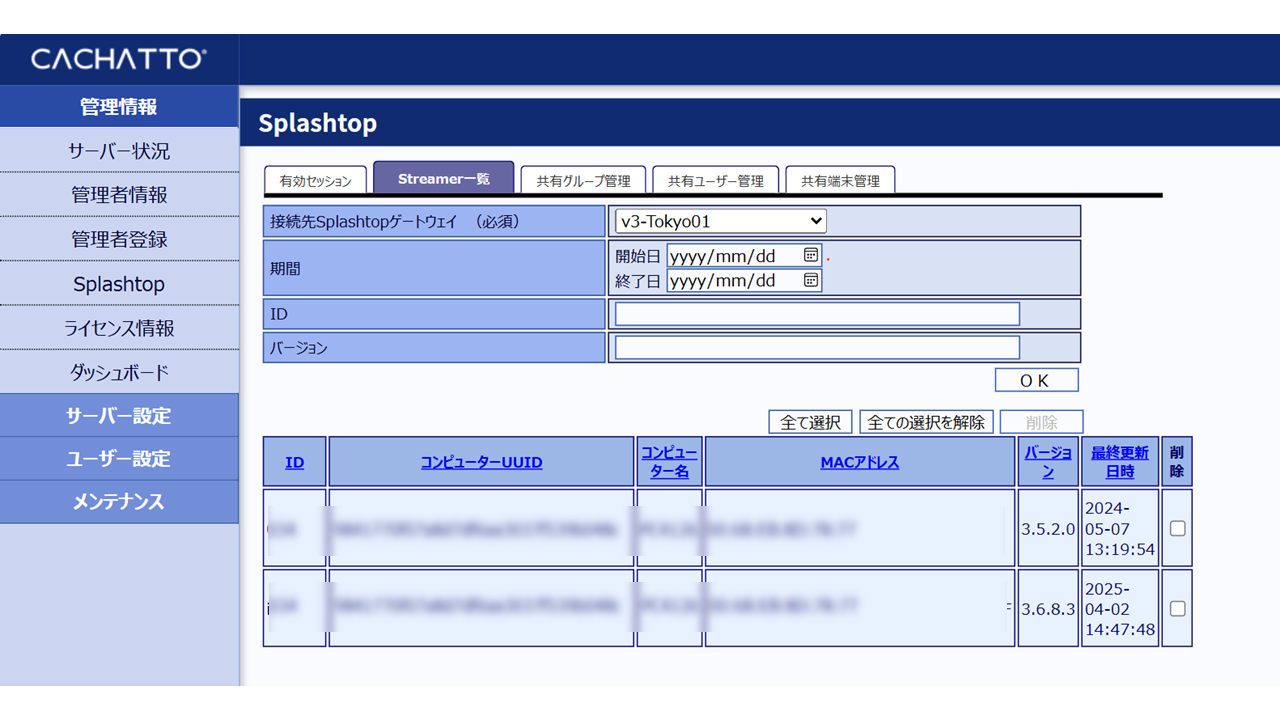Sort by MACアドレス column header
The height and width of the screenshot is (720, 1280).
(859, 462)
